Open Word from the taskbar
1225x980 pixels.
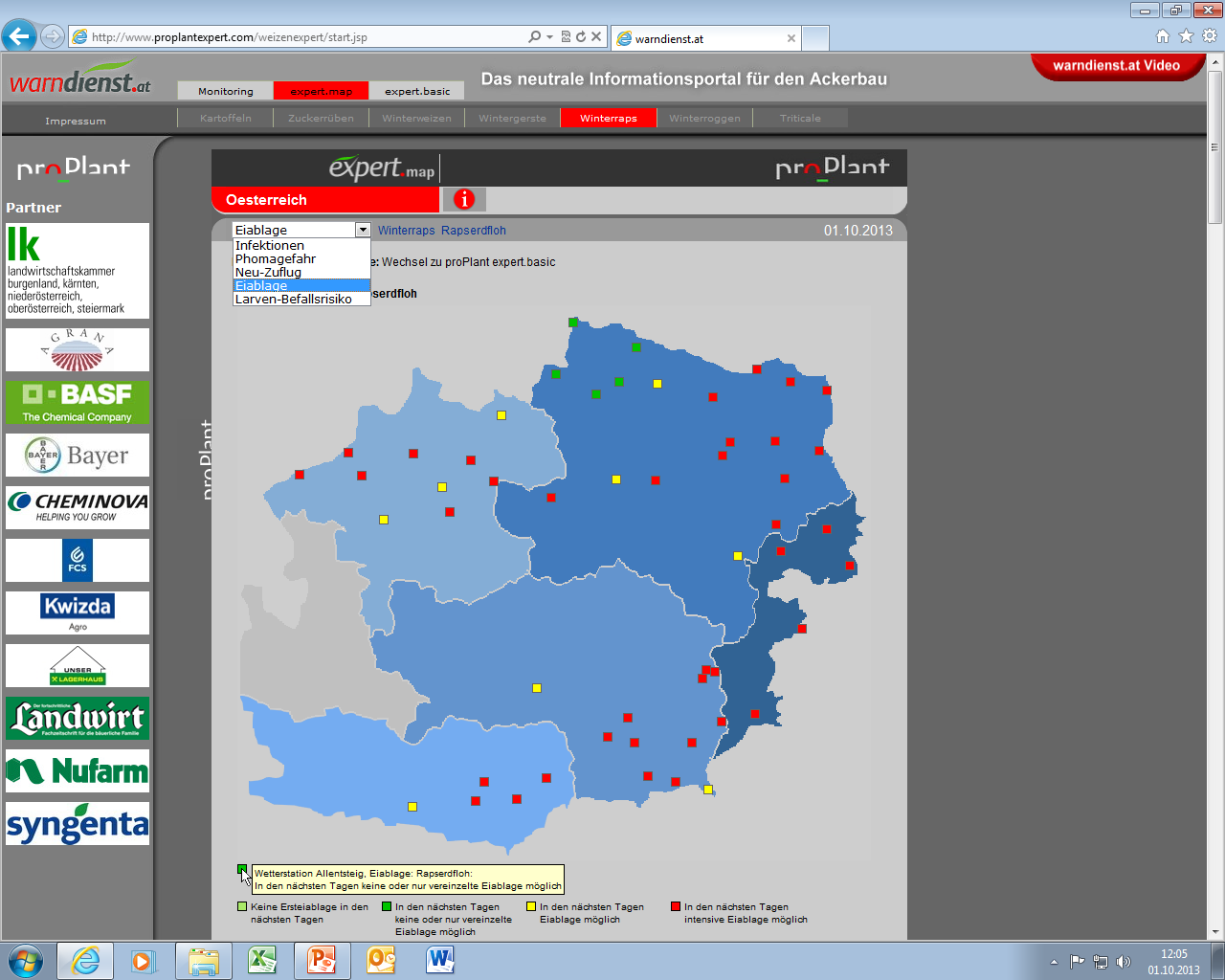click(x=440, y=961)
